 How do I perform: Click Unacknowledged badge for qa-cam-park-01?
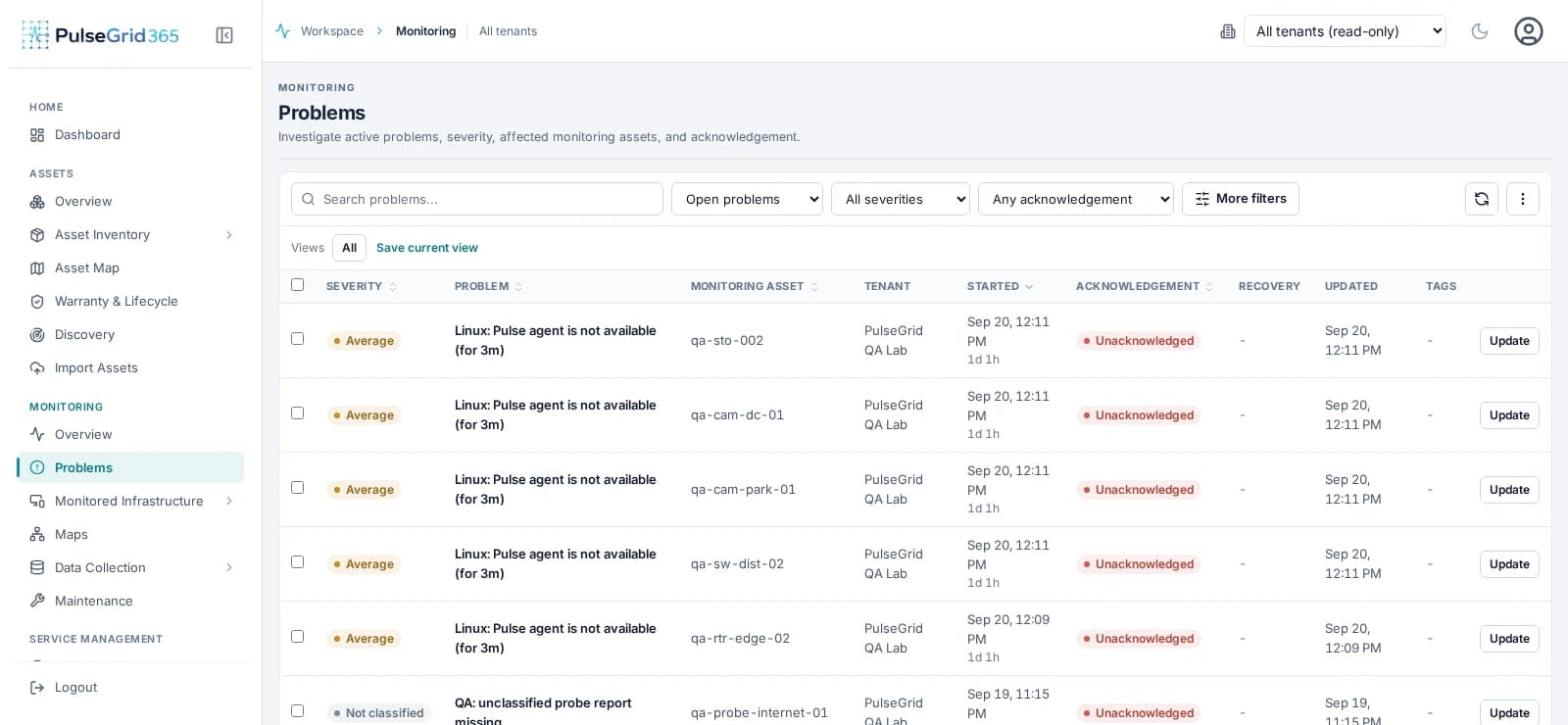pyautogui.click(x=1139, y=490)
